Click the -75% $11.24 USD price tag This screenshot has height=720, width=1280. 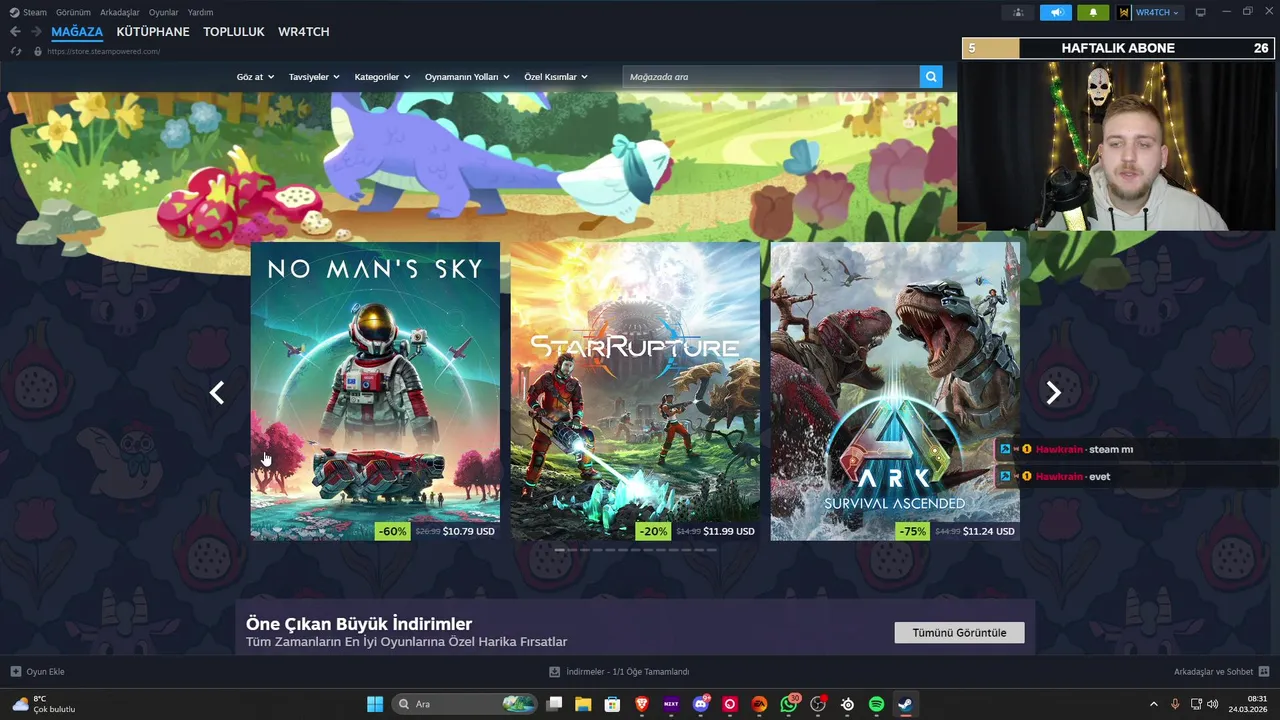click(957, 531)
